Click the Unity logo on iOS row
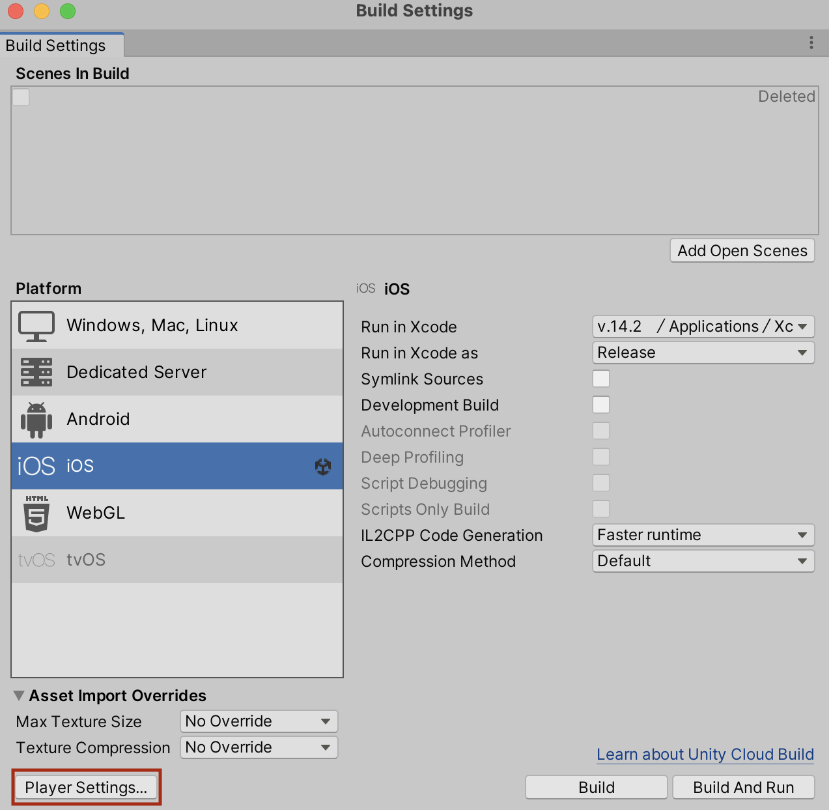 click(323, 466)
